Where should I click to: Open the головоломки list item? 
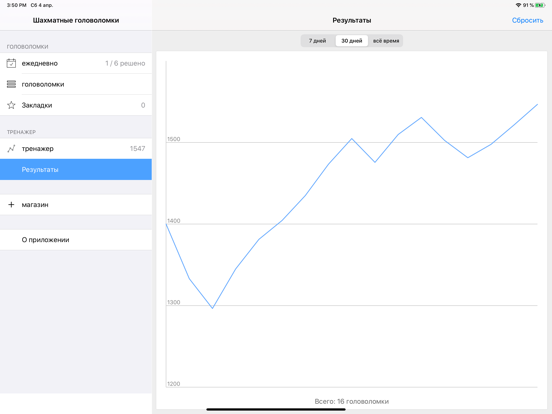76,84
